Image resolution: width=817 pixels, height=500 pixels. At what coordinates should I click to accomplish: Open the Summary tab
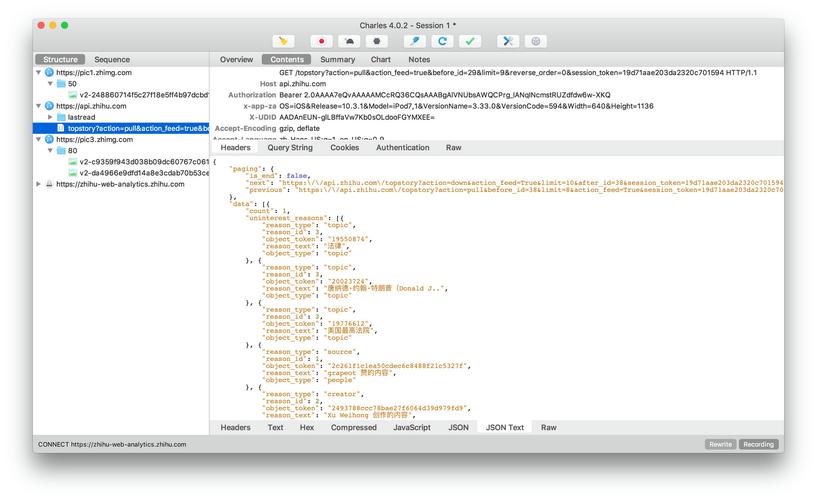pyautogui.click(x=337, y=60)
